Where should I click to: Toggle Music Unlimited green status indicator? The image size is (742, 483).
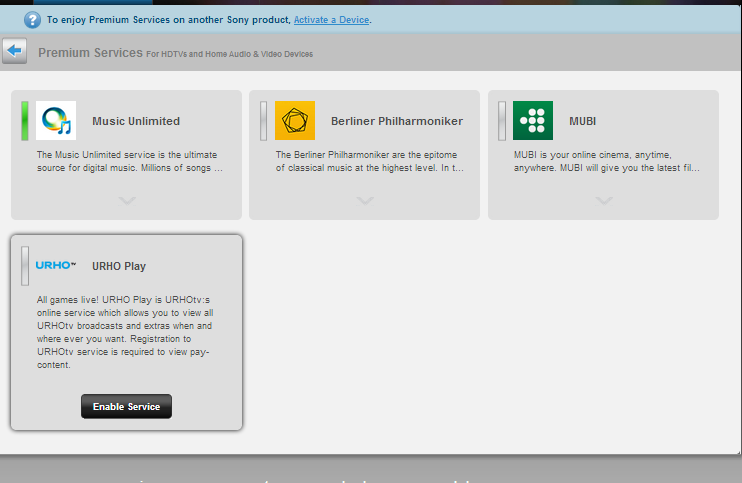tap(25, 121)
